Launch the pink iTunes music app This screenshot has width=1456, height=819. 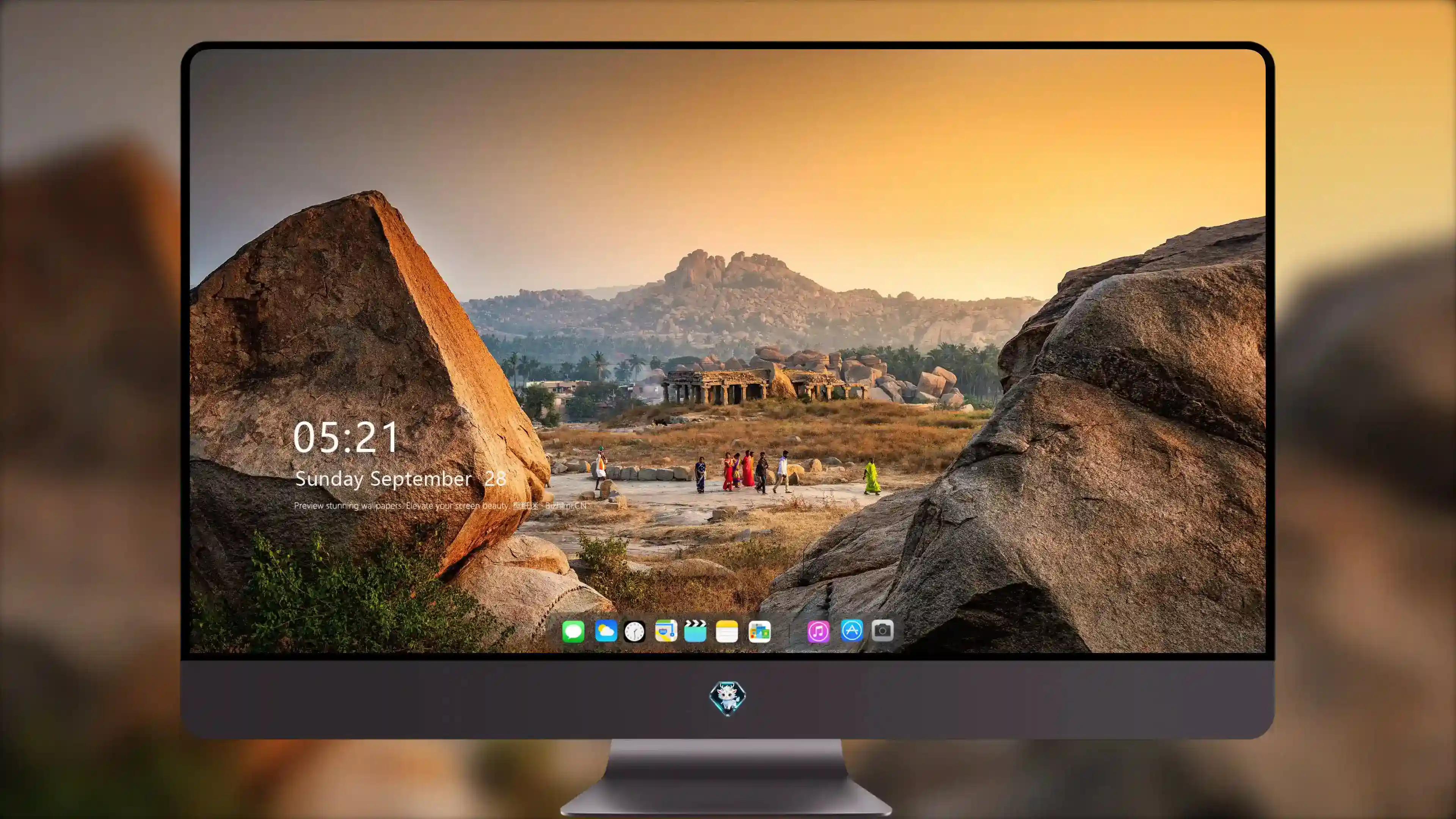819,631
